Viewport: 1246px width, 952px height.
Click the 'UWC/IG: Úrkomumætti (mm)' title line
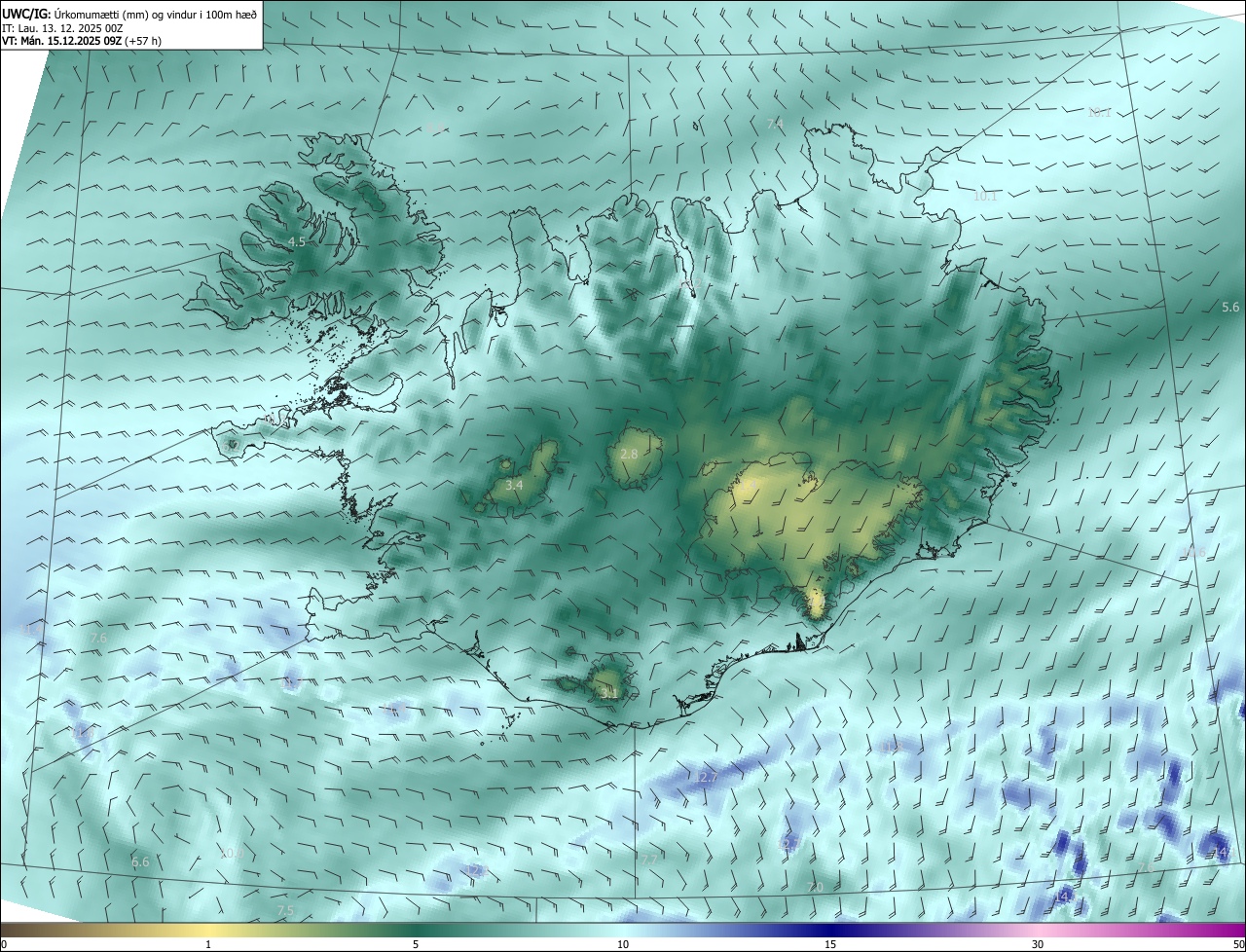129,13
